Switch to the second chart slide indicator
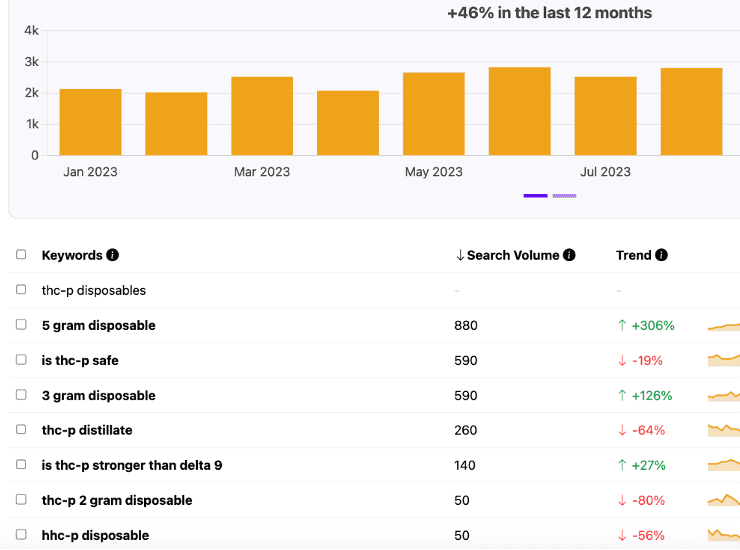 [x=564, y=196]
